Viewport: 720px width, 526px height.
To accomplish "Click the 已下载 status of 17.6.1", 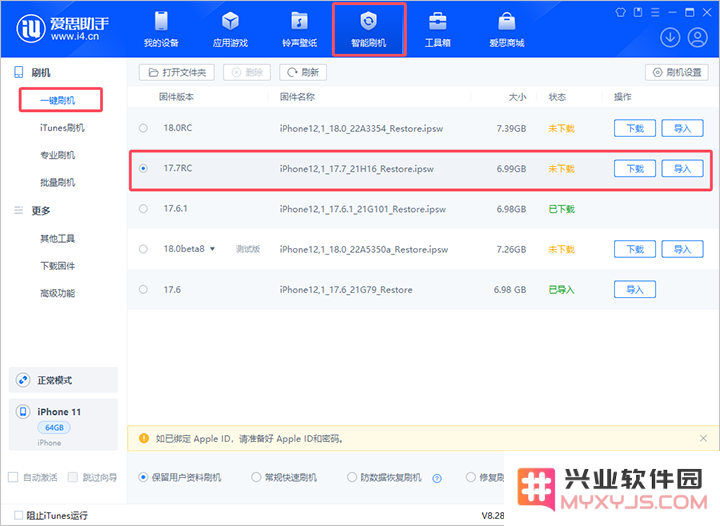I will (562, 209).
